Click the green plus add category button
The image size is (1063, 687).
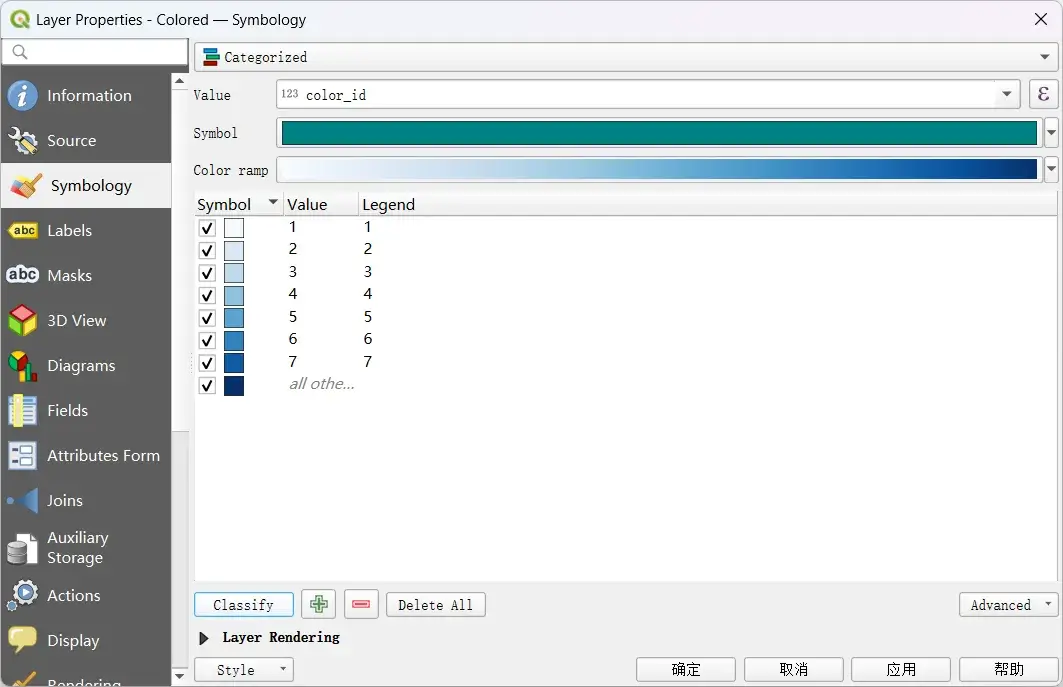(x=319, y=604)
